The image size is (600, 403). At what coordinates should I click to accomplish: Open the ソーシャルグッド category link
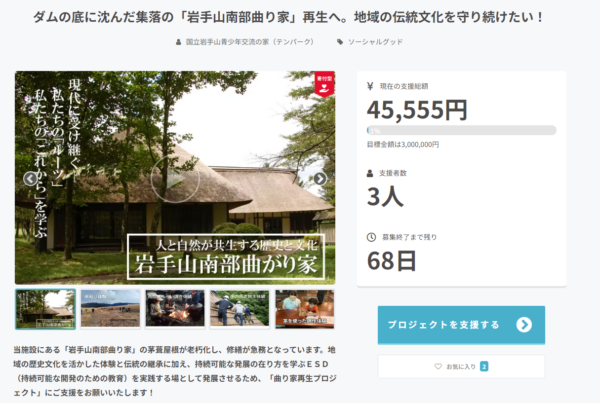375,42
